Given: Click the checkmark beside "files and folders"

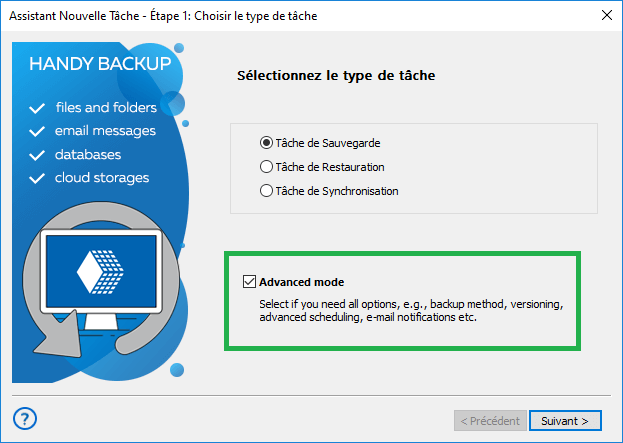Looking at the screenshot, I should tap(38, 108).
